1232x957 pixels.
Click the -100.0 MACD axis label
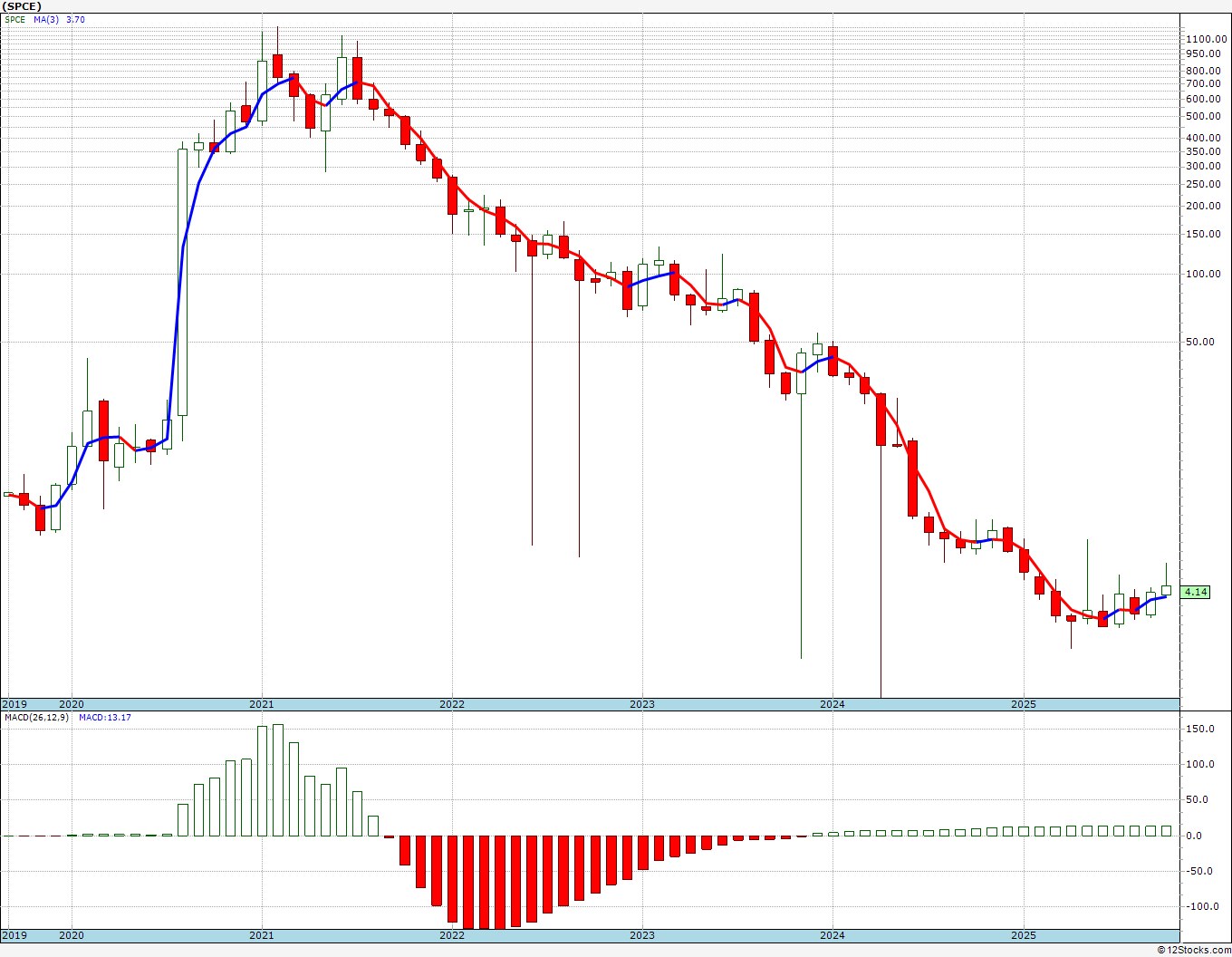[x=1202, y=906]
